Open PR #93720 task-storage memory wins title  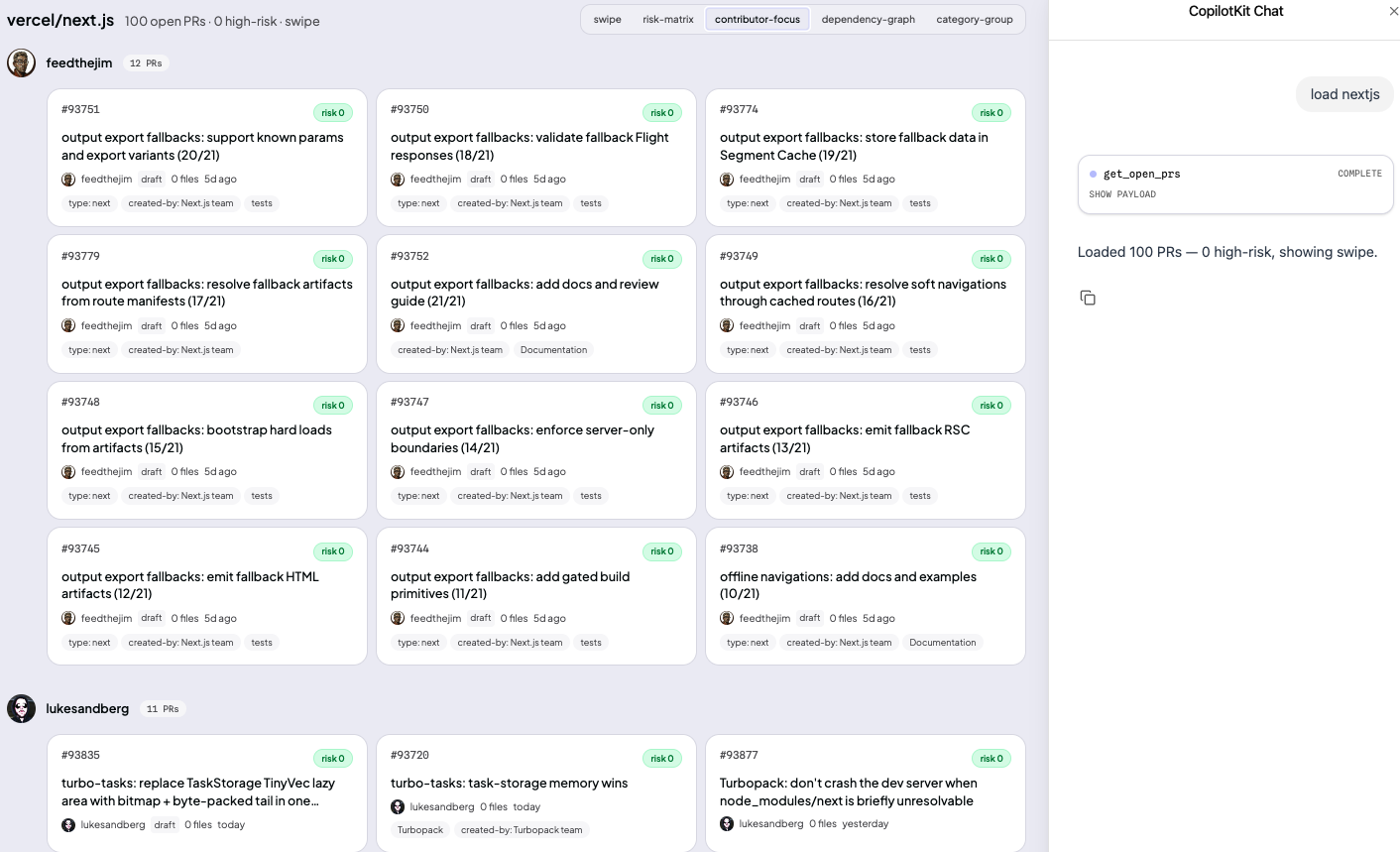[x=509, y=784]
